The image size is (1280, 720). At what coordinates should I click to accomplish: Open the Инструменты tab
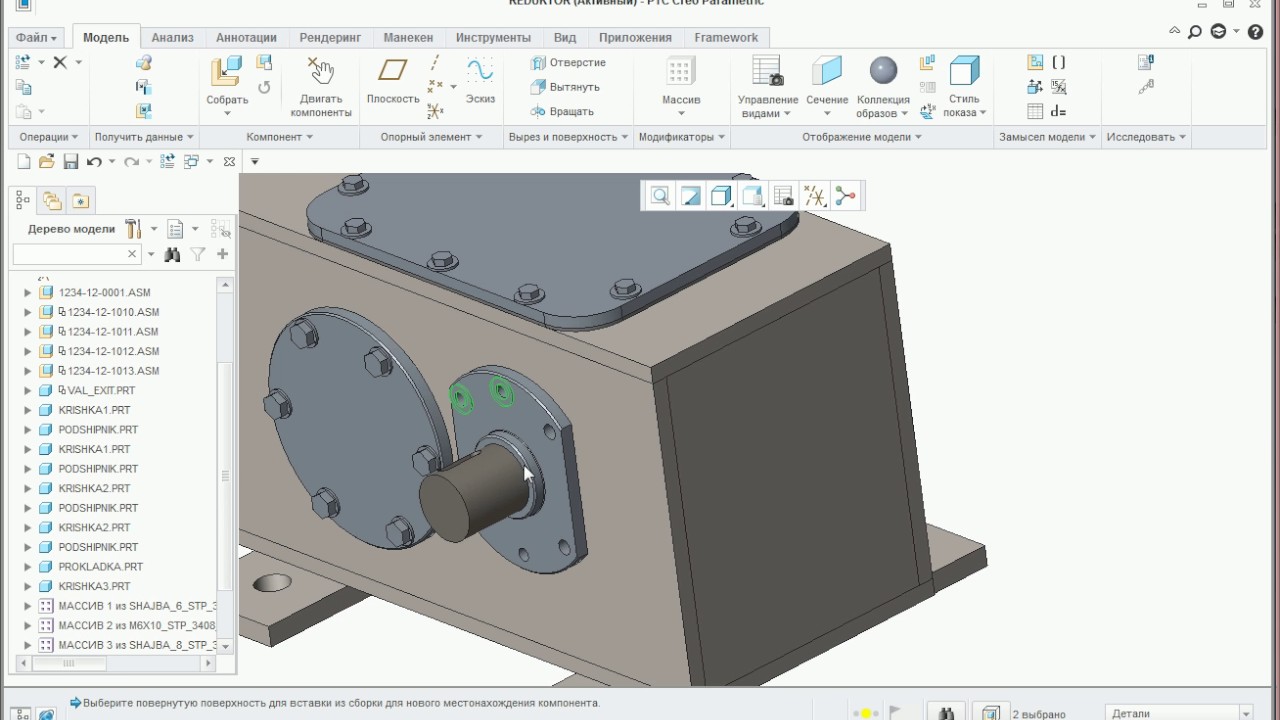click(493, 38)
